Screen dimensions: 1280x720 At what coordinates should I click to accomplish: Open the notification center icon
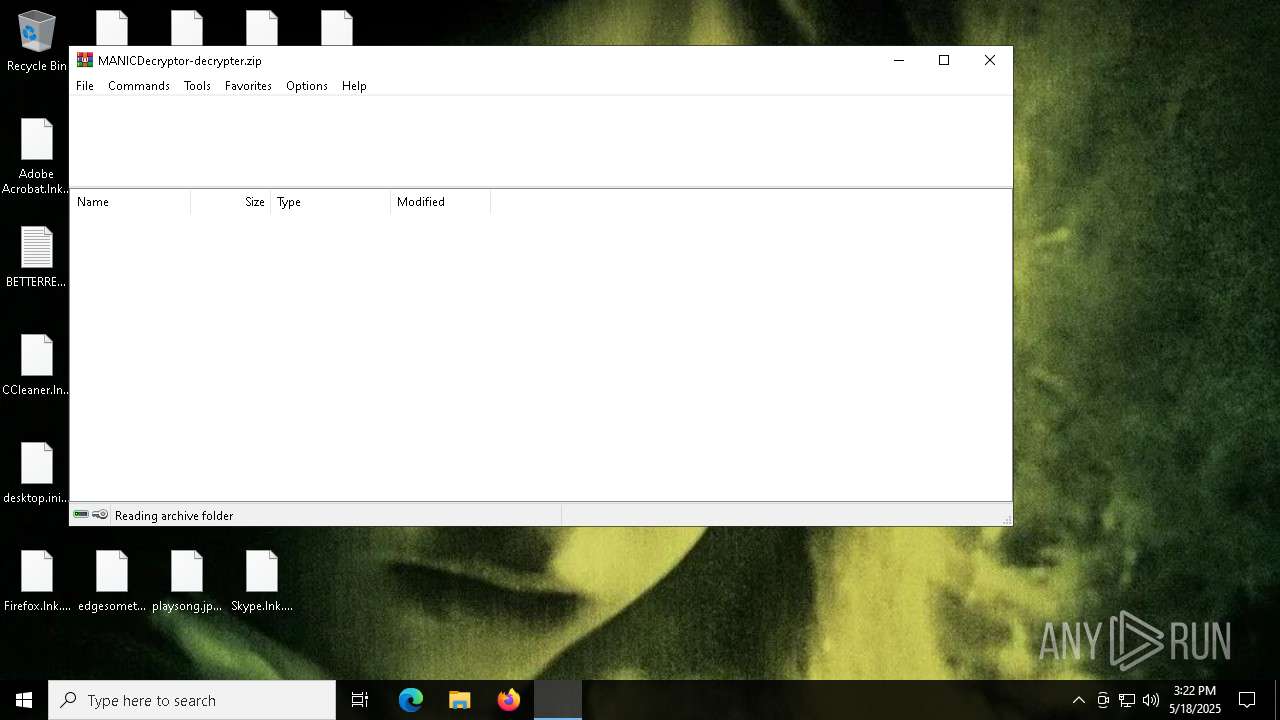(x=1247, y=700)
